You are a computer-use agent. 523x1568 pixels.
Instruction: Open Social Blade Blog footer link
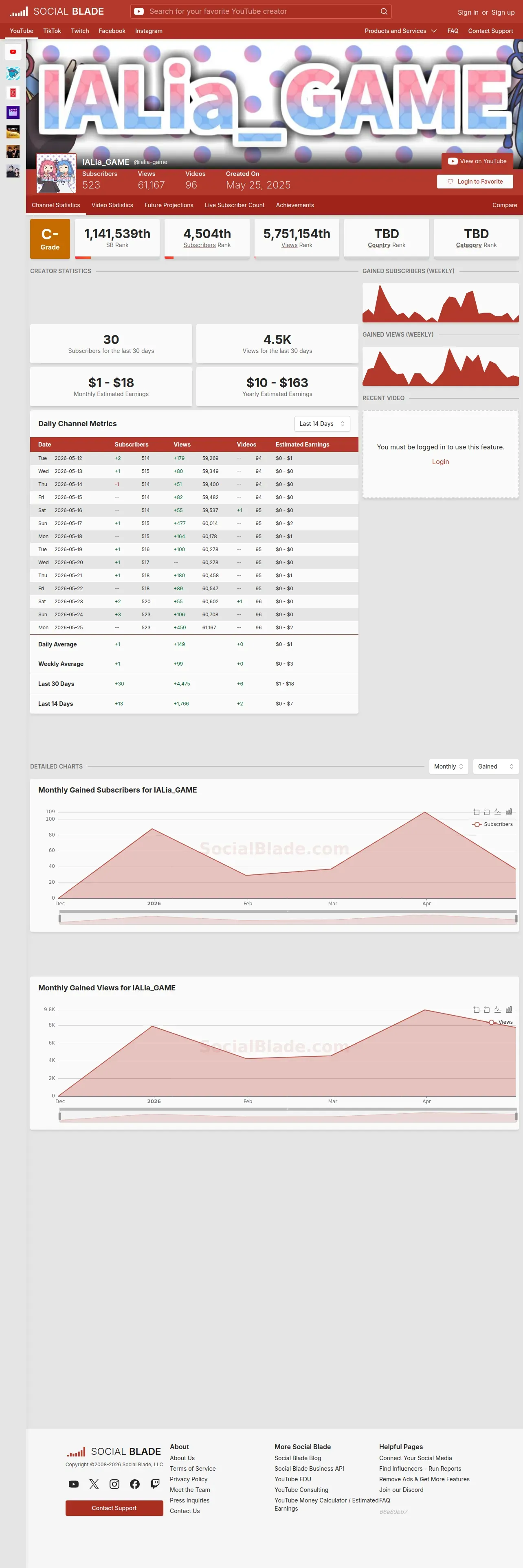coord(298,1458)
